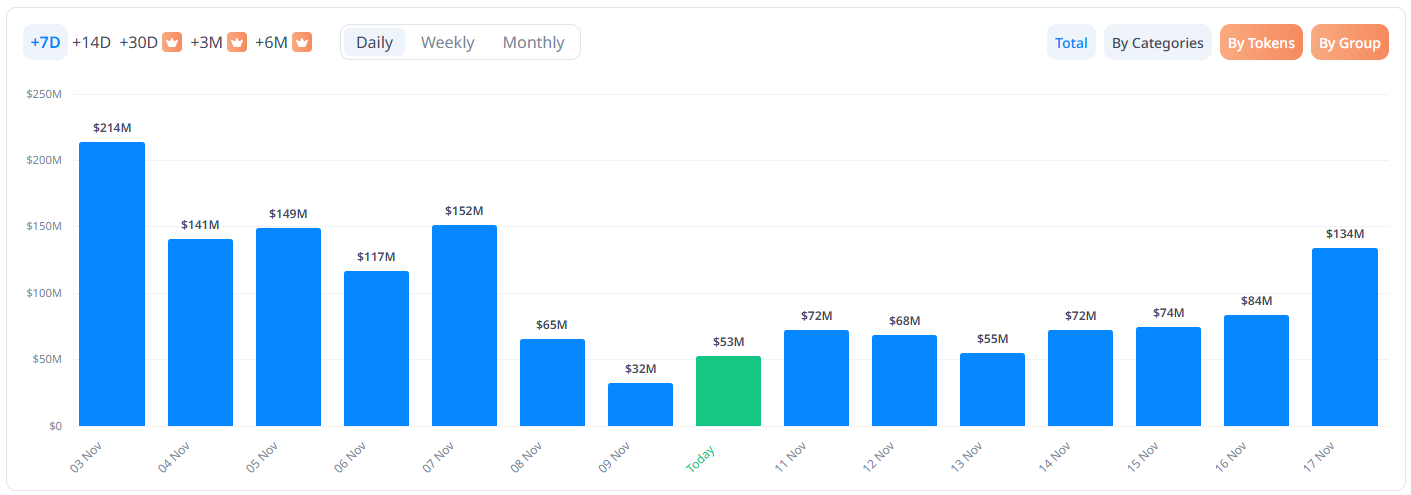Click the premium crown icon next to +6M
Image resolution: width=1411 pixels, height=495 pixels.
pyautogui.click(x=302, y=43)
